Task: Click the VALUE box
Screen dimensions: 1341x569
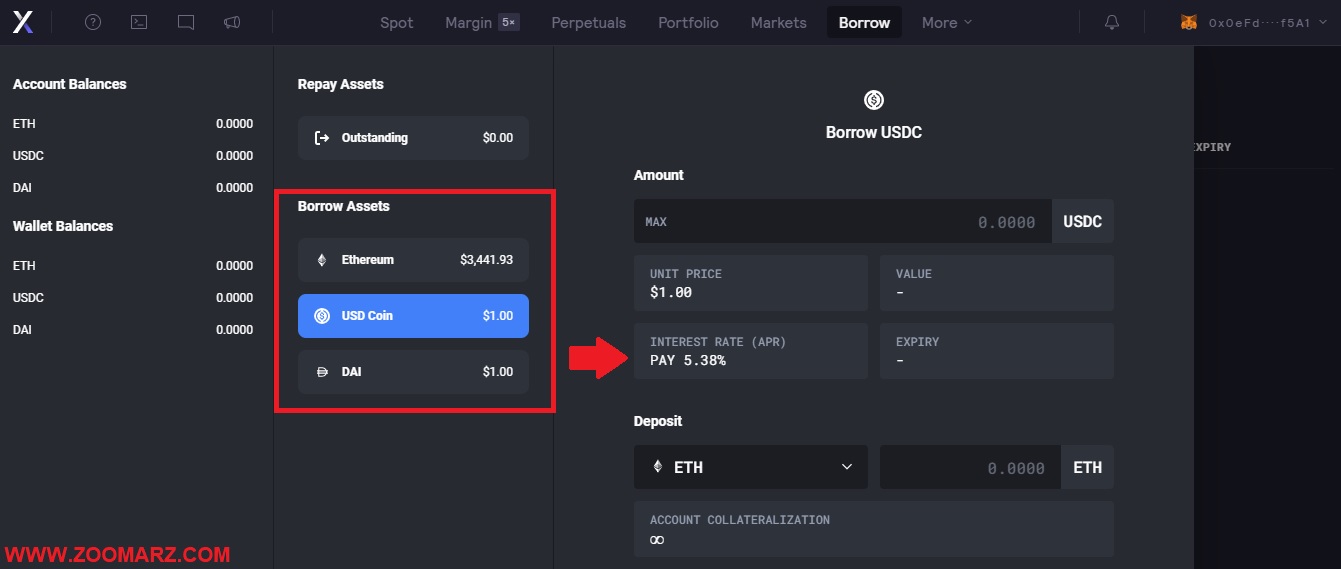Action: 997,283
